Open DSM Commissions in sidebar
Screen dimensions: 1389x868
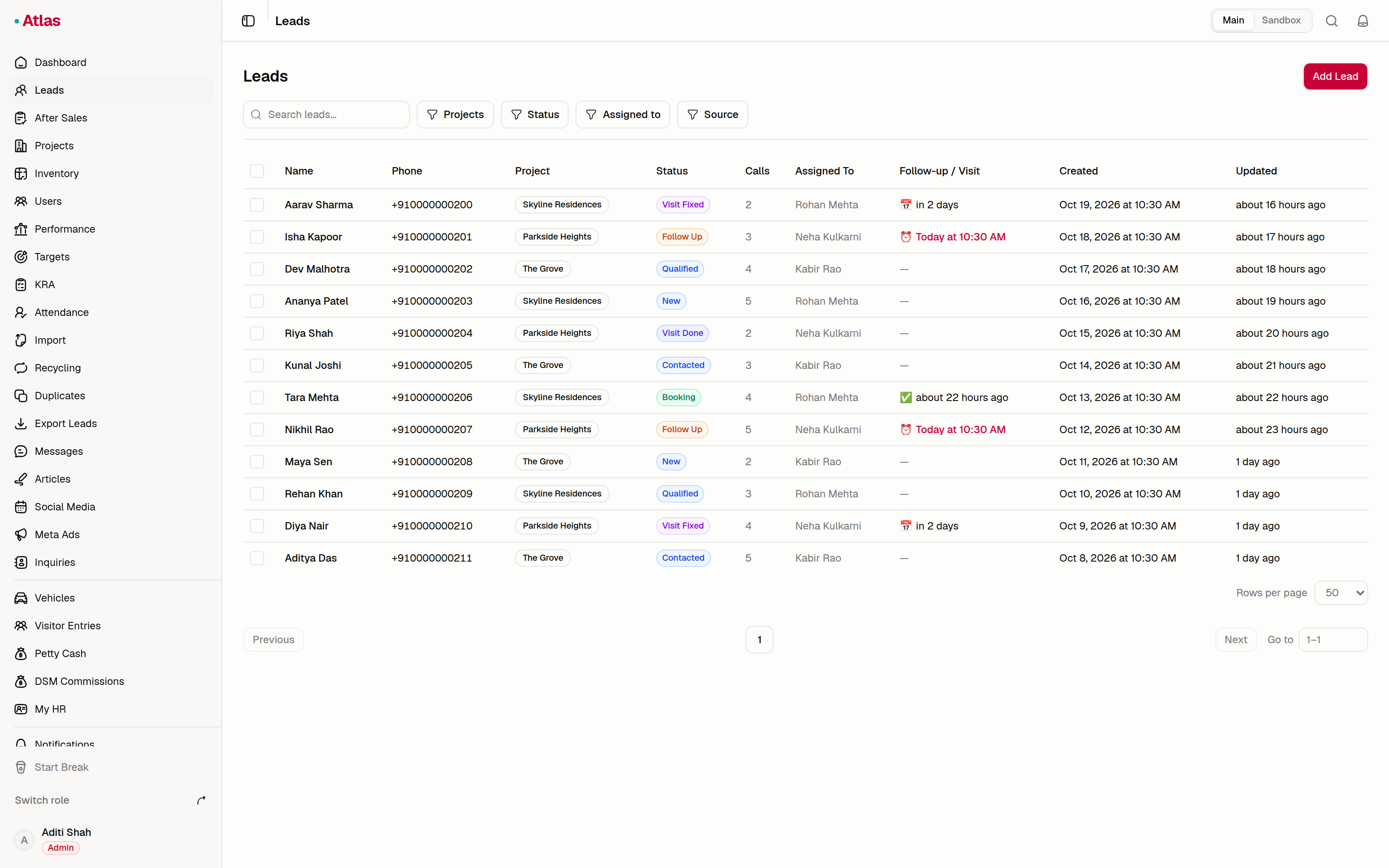pos(111,681)
